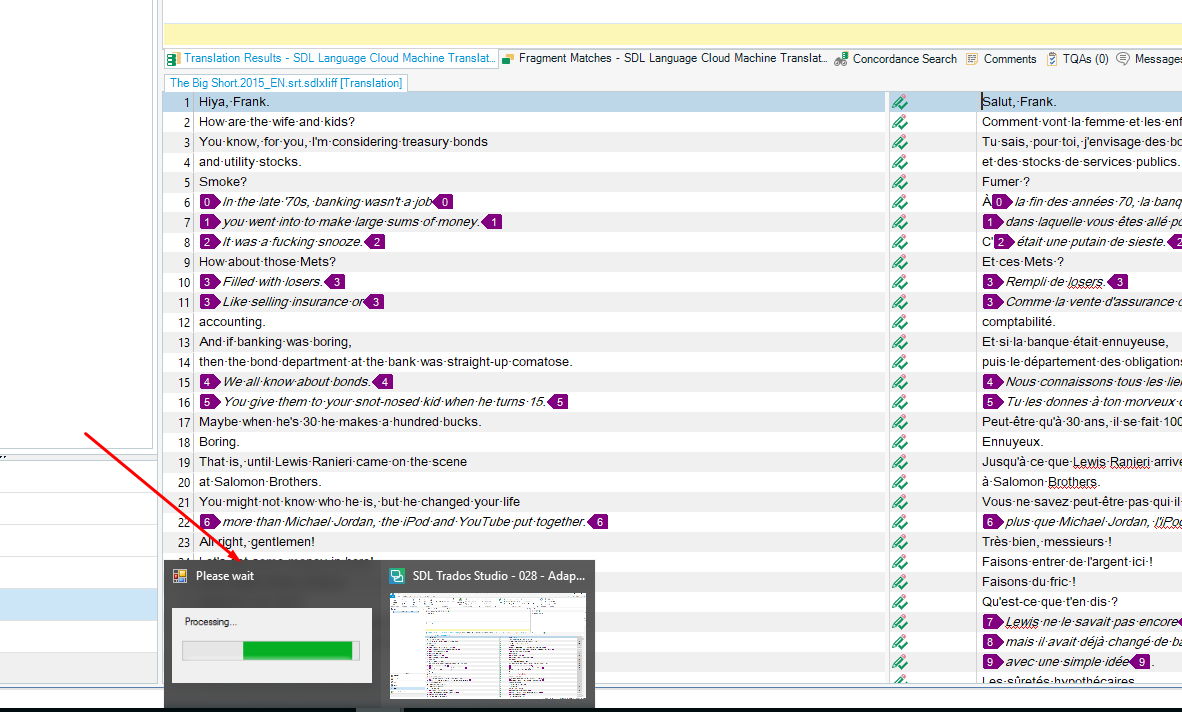Switch to the Comments tab
Image resolution: width=1182 pixels, height=712 pixels.
(1002, 59)
